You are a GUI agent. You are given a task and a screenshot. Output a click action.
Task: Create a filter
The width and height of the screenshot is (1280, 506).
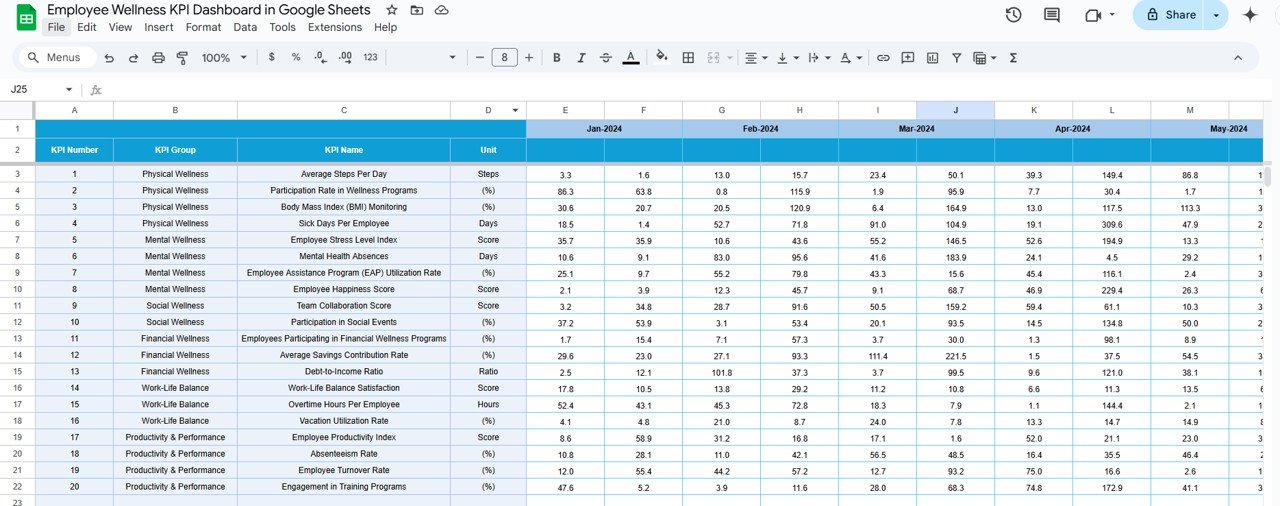pyautogui.click(x=957, y=58)
